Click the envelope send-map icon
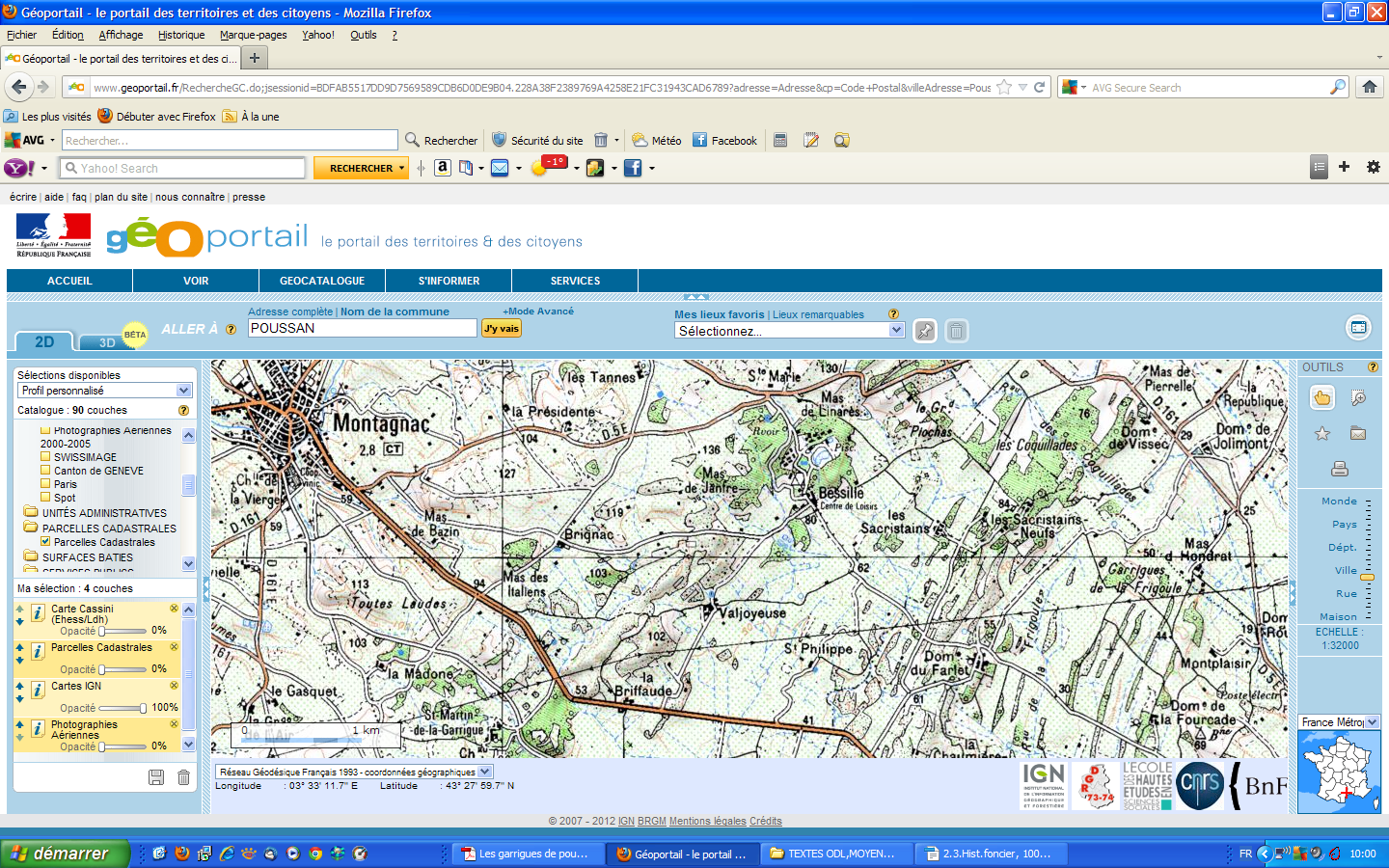The height and width of the screenshot is (868, 1389). 1358,434
